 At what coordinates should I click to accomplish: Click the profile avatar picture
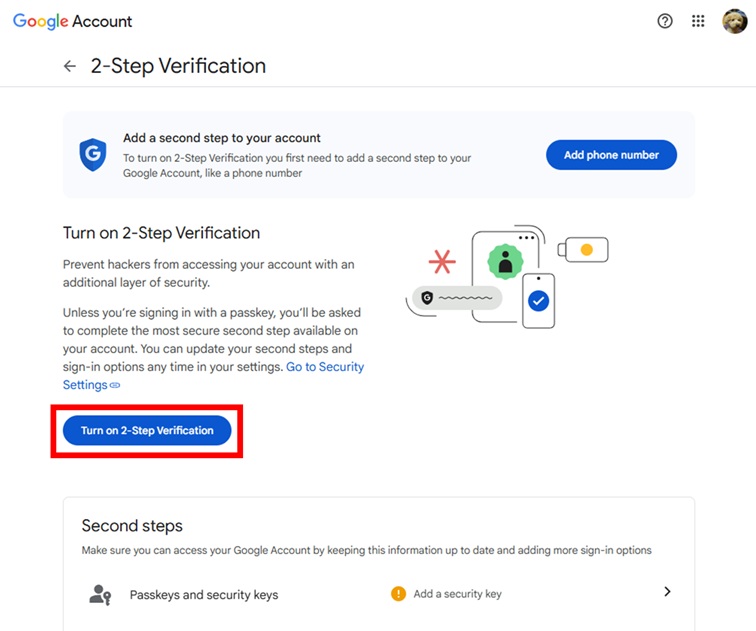[735, 21]
